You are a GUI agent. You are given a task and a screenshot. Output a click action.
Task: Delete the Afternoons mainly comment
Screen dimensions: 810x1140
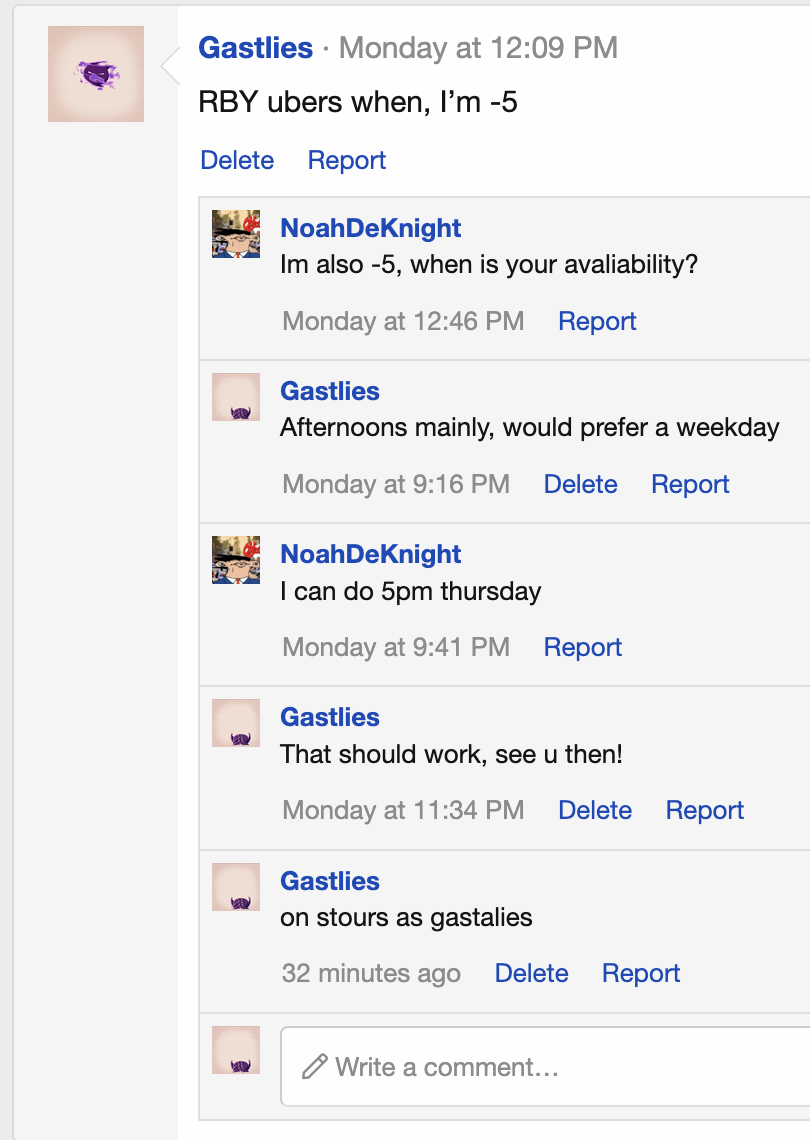580,483
